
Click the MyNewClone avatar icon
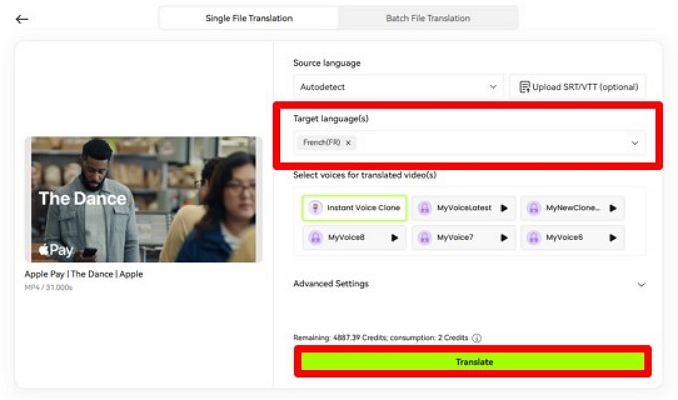(534, 208)
